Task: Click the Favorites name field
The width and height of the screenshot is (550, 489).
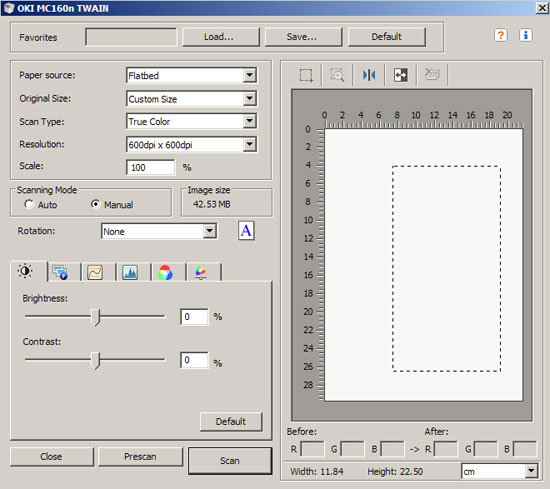Action: coord(131,37)
